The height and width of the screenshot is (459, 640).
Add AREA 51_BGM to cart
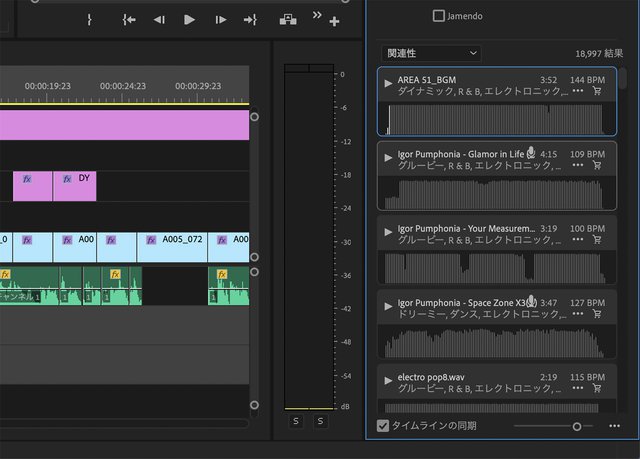point(597,91)
